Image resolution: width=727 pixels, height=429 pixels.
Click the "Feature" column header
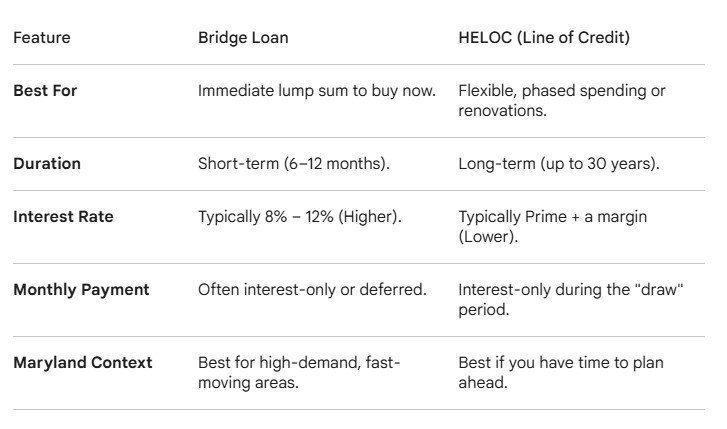pos(41,38)
